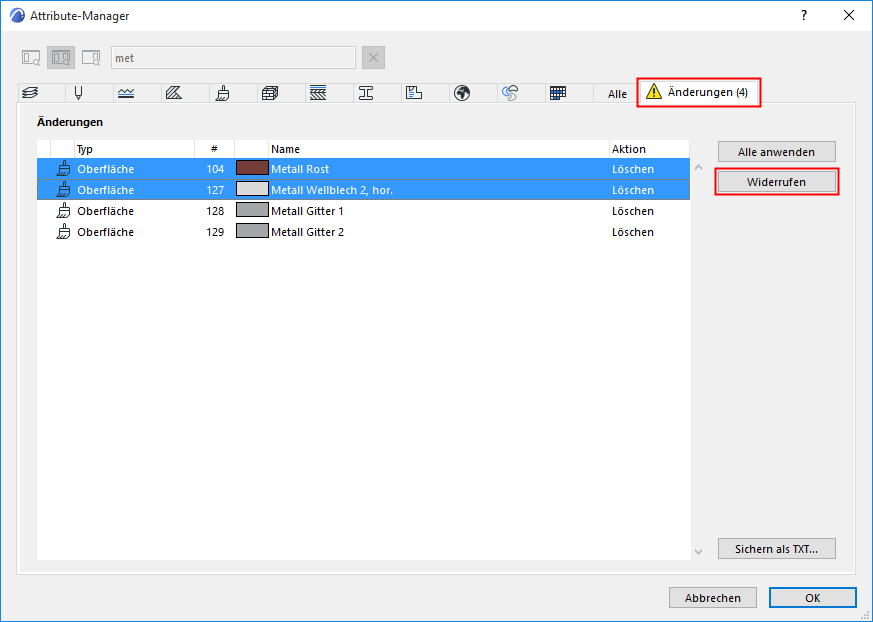
Task: Close the Attribute-Manager window
Action: [849, 16]
